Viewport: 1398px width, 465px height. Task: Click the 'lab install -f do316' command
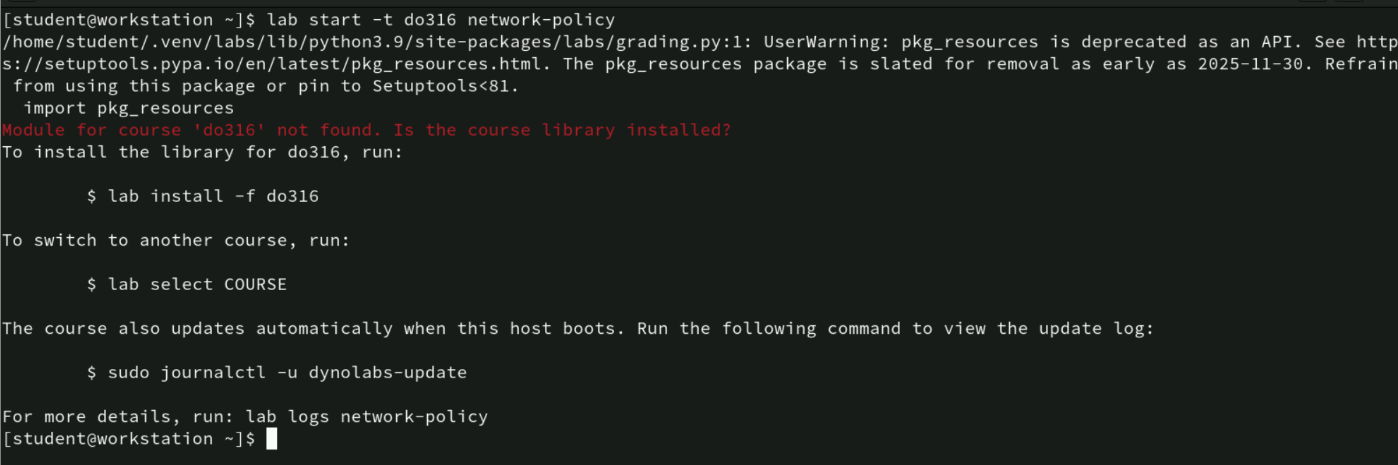213,196
